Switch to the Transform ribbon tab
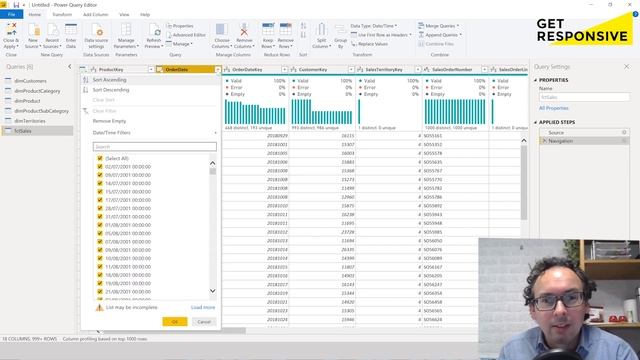The height and width of the screenshot is (360, 640). point(62,14)
